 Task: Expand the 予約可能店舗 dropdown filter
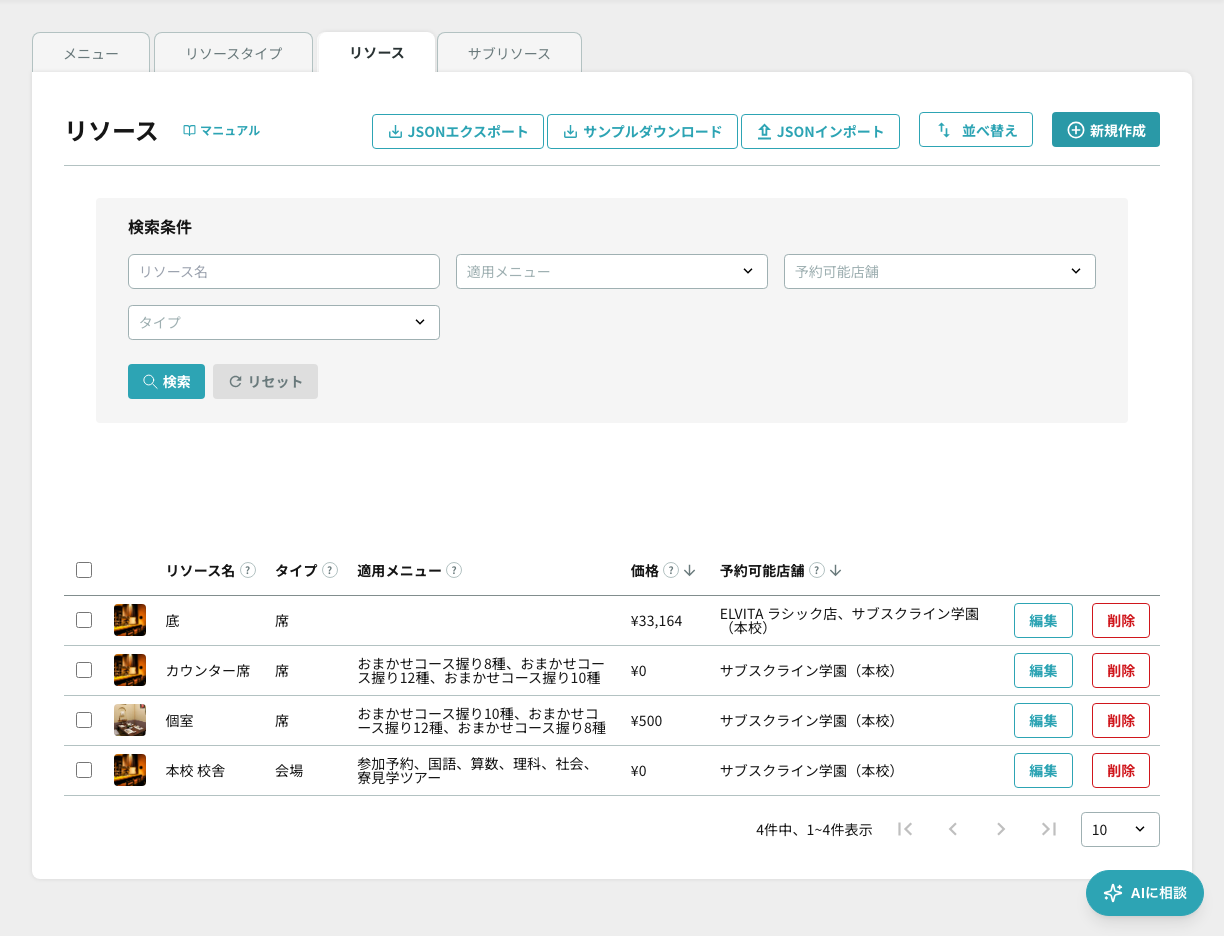pos(940,271)
